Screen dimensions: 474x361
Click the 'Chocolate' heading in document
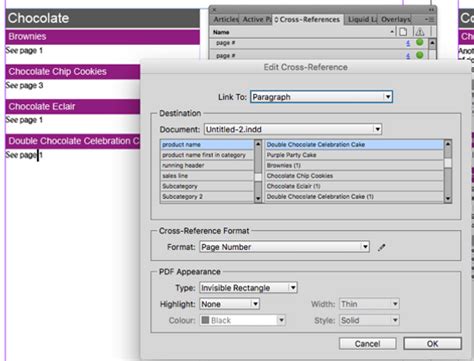click(38, 18)
